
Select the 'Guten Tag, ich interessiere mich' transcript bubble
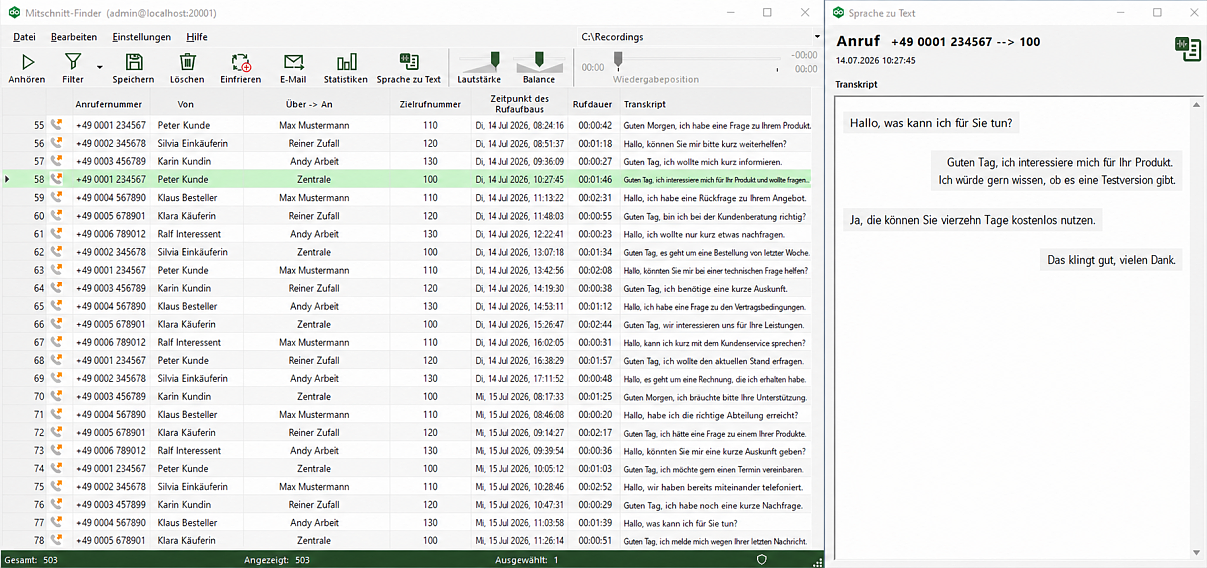1057,171
